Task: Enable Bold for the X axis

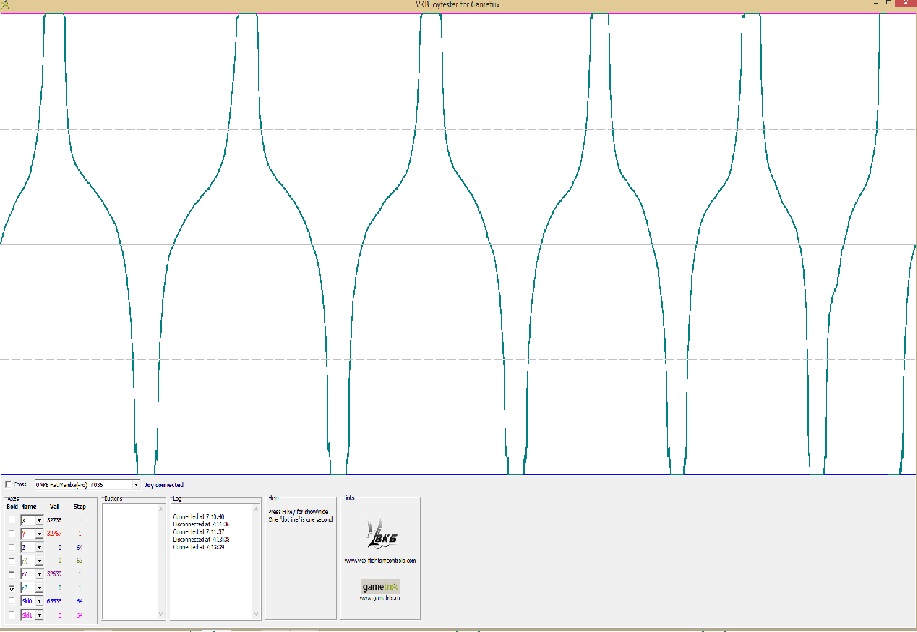Action: [12, 520]
